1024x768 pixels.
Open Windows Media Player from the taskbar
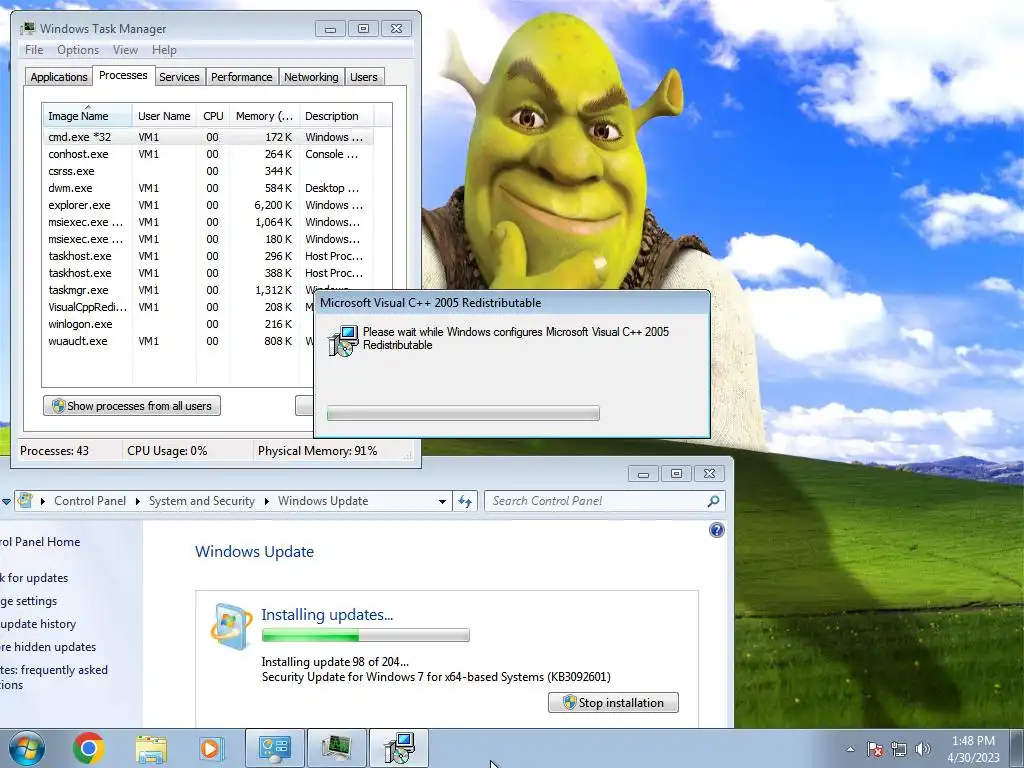tap(212, 748)
